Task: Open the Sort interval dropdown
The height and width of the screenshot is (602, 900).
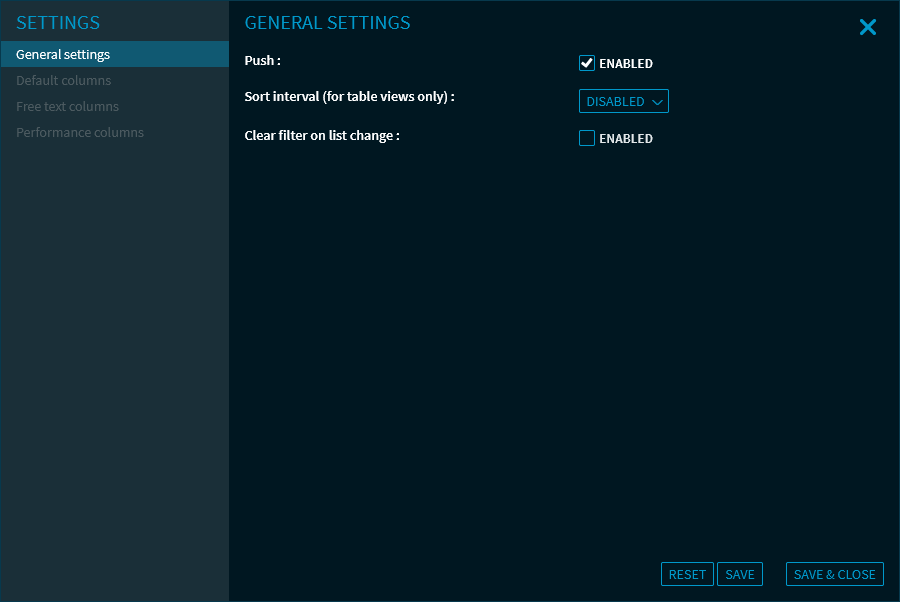Action: 623,101
